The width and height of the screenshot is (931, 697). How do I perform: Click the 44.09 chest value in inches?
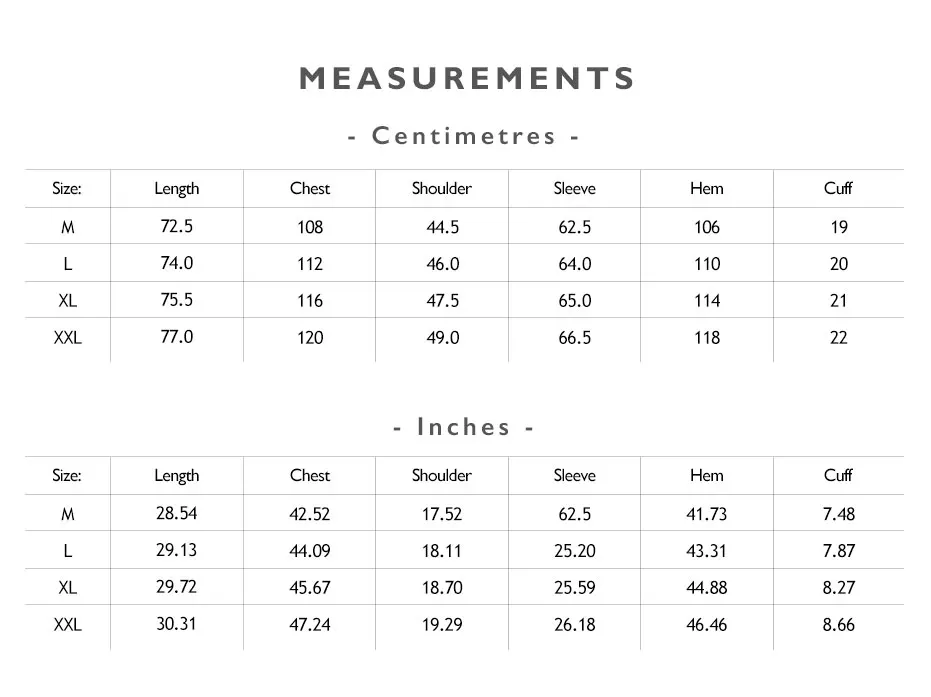click(x=310, y=550)
